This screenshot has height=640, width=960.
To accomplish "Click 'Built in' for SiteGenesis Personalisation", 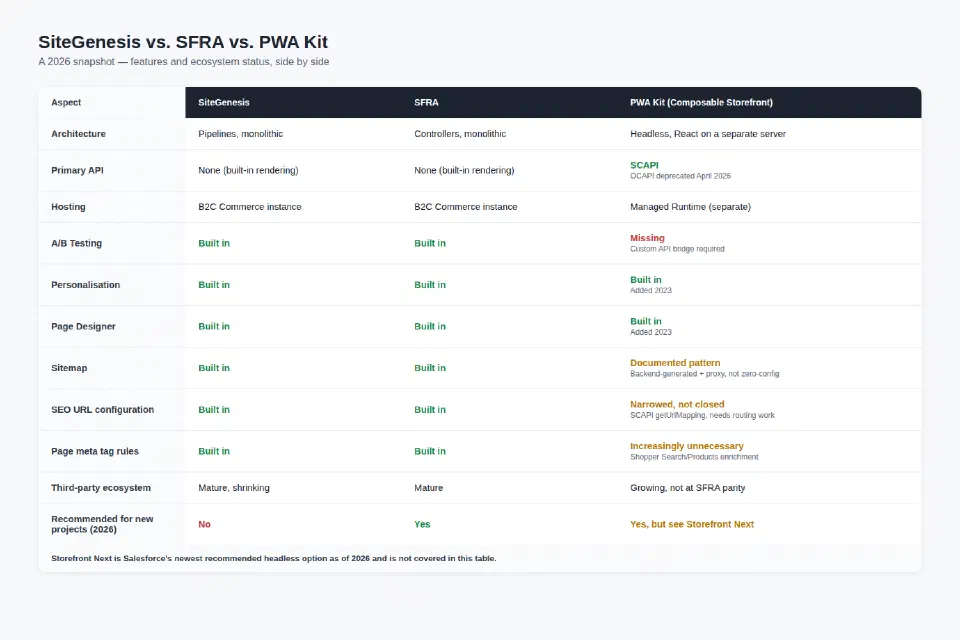I will (214, 285).
